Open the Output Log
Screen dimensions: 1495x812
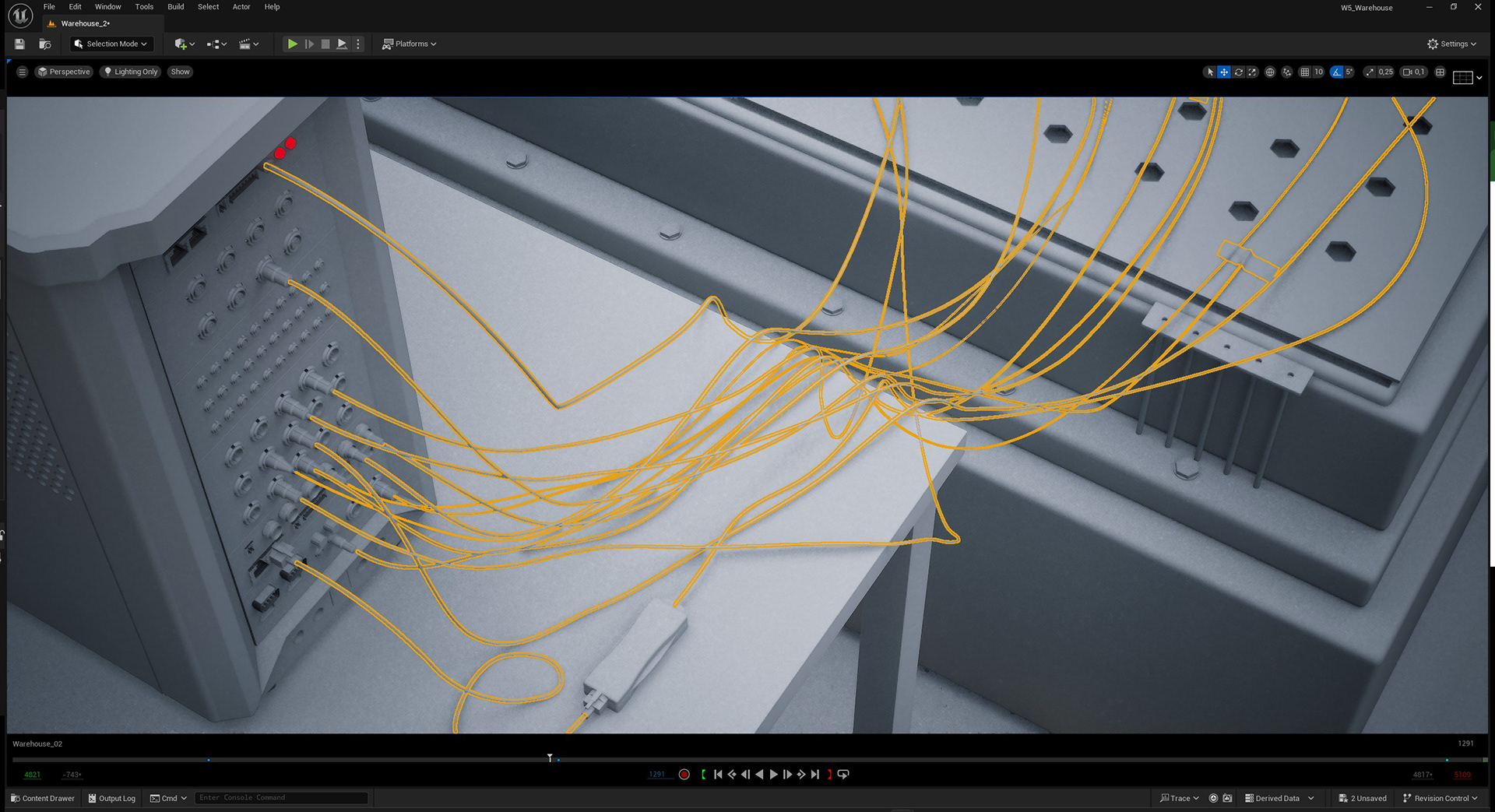point(112,799)
